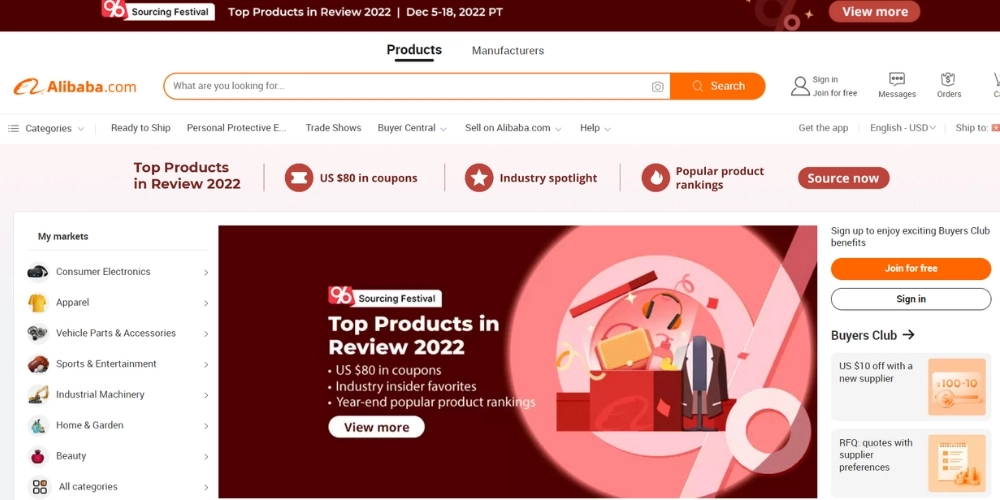Viewport: 1000px width, 500px height.
Task: Click the search input field
Action: pyautogui.click(x=408, y=86)
